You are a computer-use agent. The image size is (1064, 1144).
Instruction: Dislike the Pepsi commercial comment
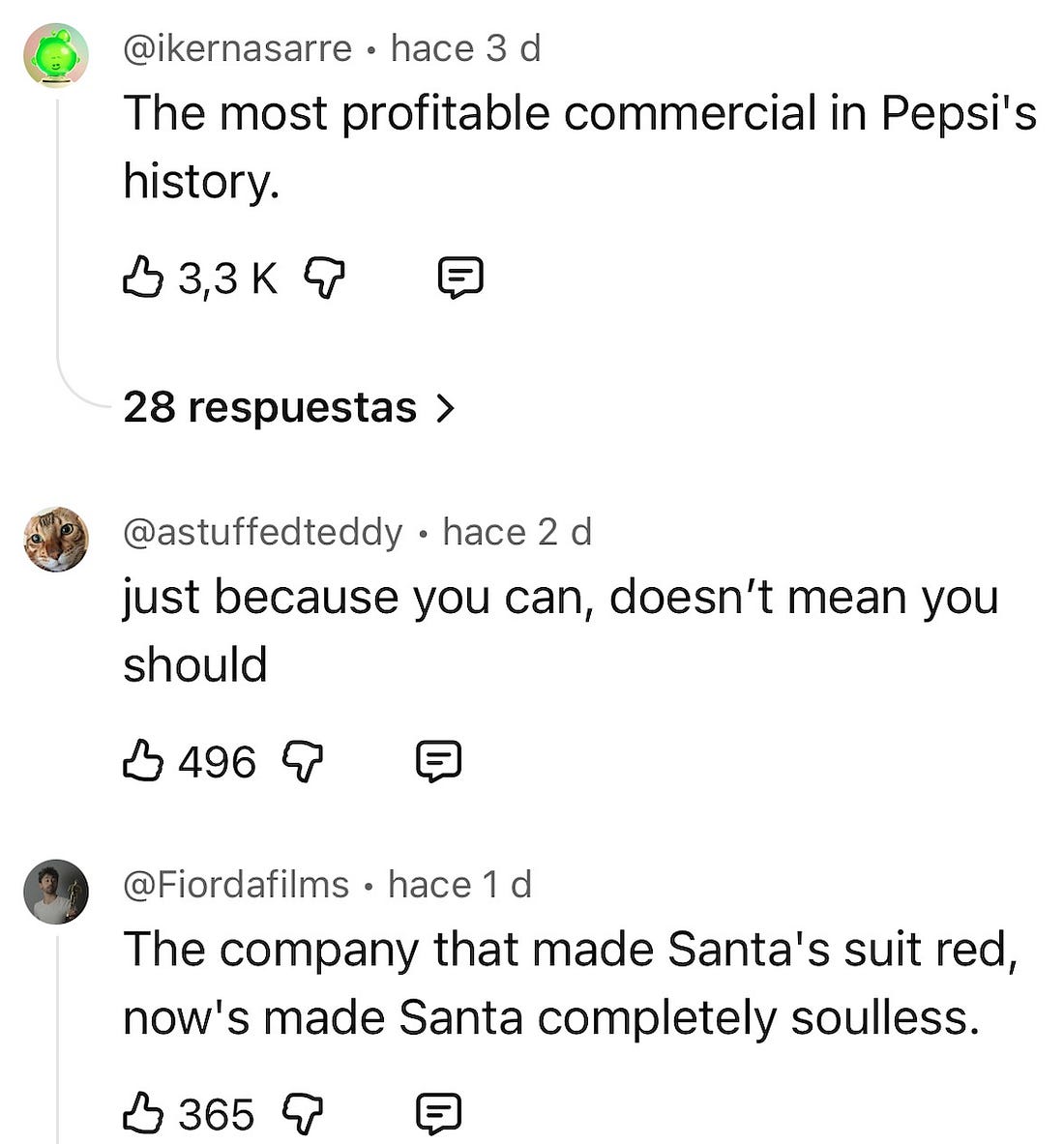click(324, 278)
